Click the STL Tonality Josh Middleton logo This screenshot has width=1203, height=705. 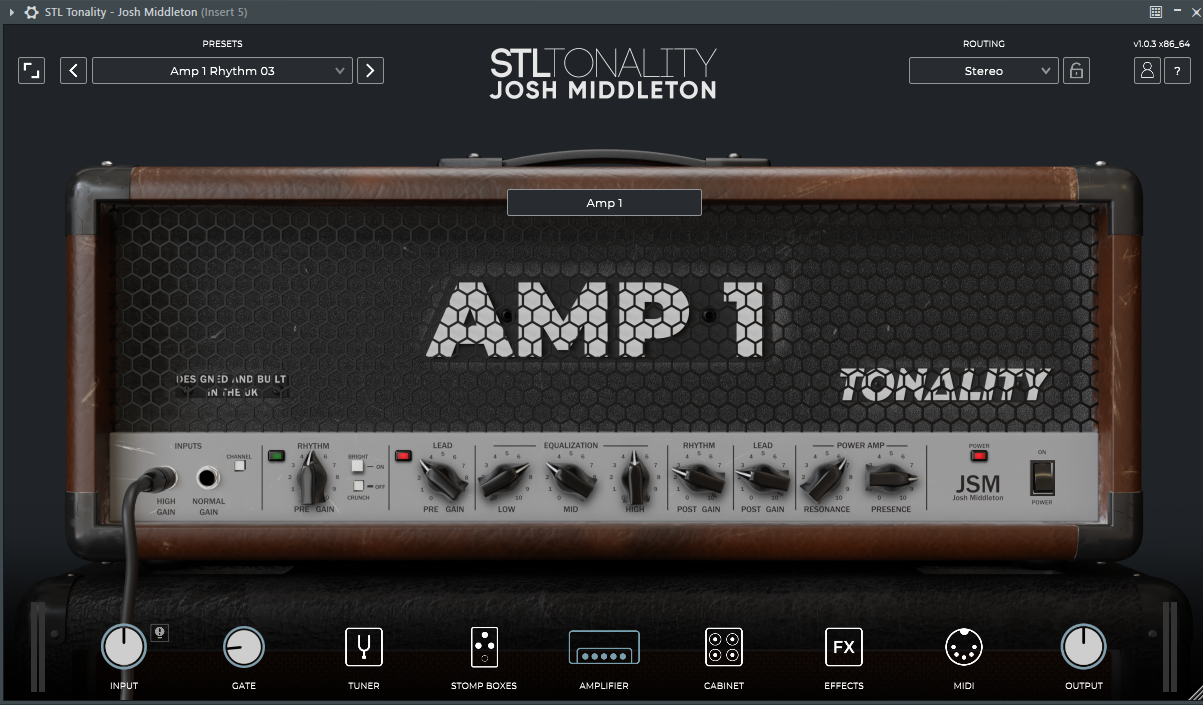(603, 73)
